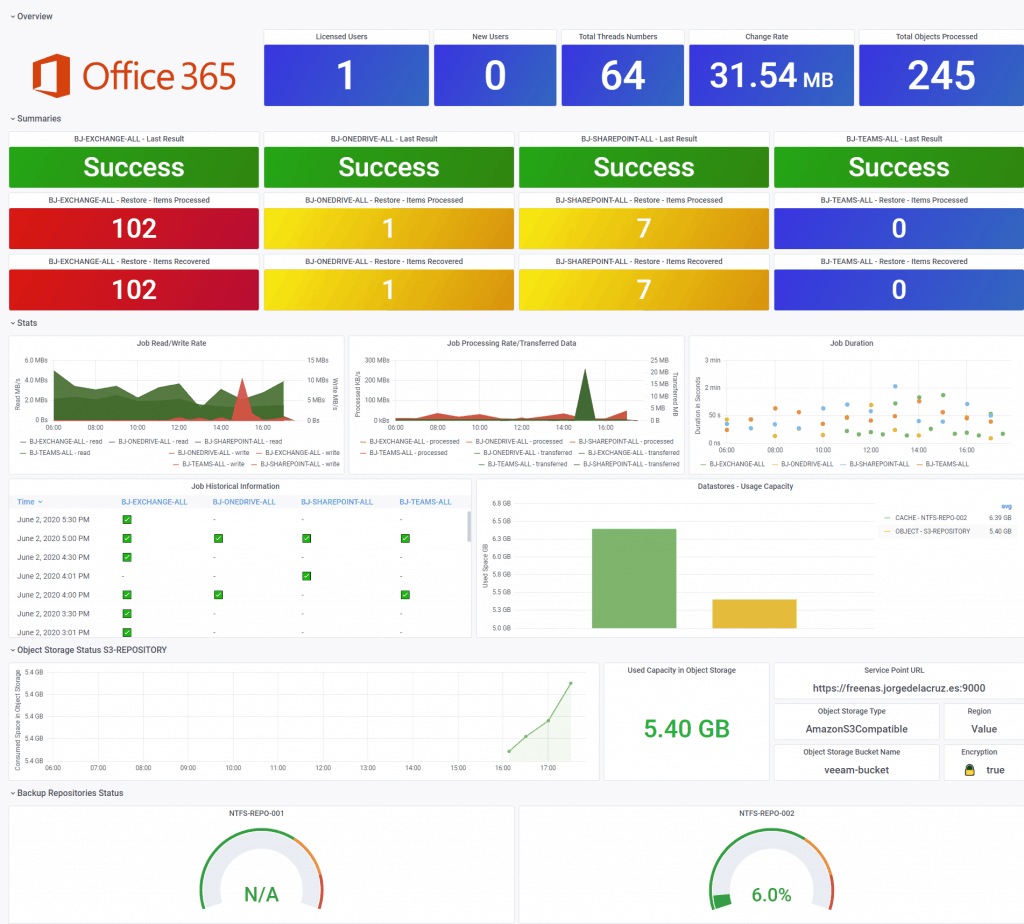1024x924 pixels.
Task: Click the BJ-ONEDRIVE-ALL check mark for 5:00 PM
Action: pos(218,539)
